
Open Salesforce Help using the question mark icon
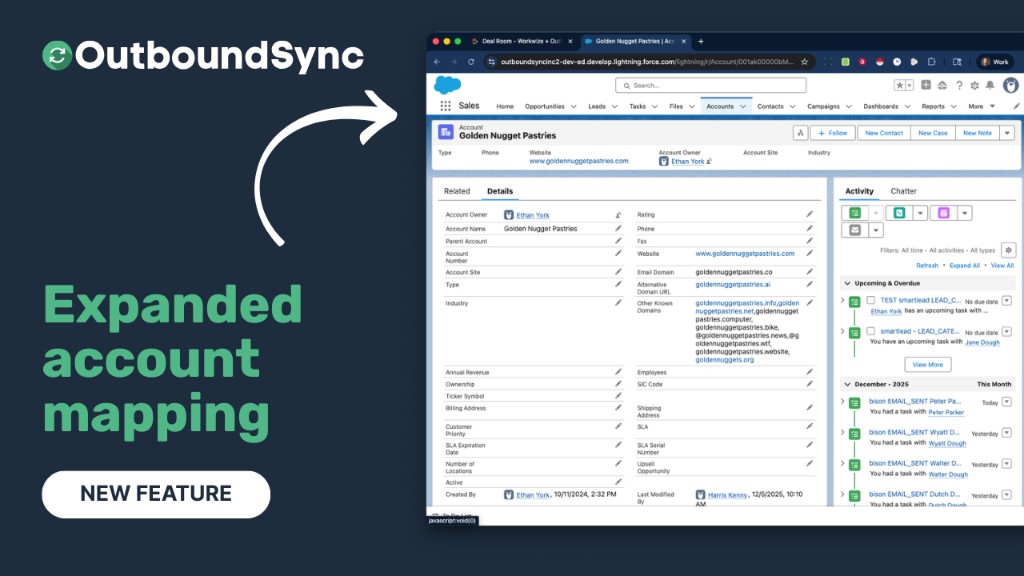tap(960, 85)
